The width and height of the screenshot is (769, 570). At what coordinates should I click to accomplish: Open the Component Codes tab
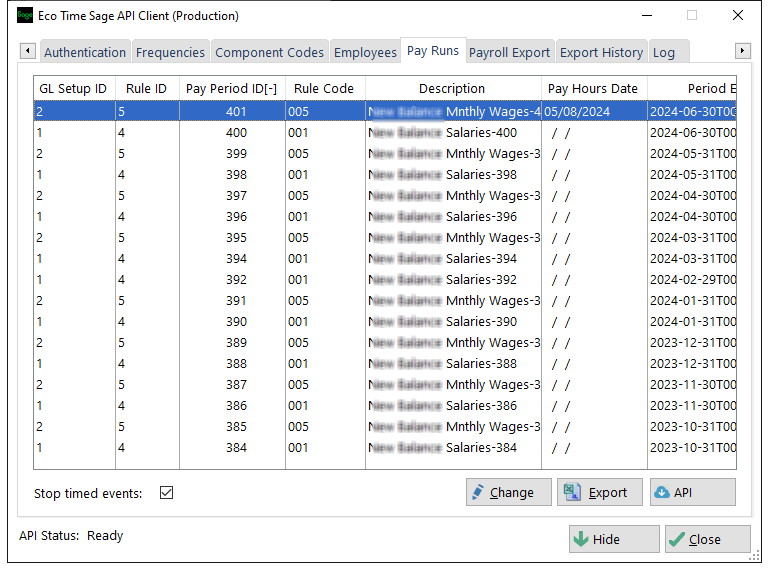(x=269, y=52)
